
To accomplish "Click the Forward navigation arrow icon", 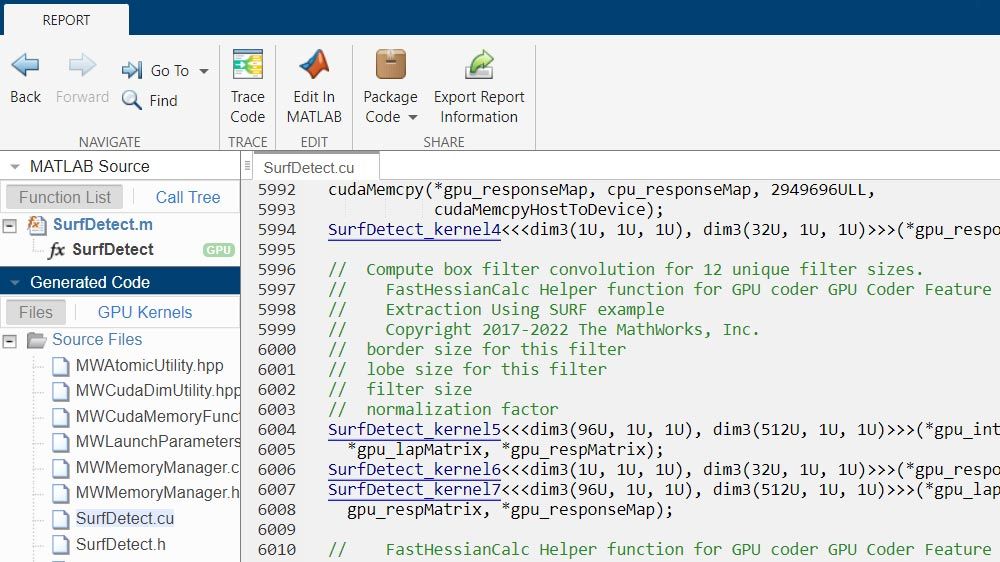I will click(x=82, y=66).
